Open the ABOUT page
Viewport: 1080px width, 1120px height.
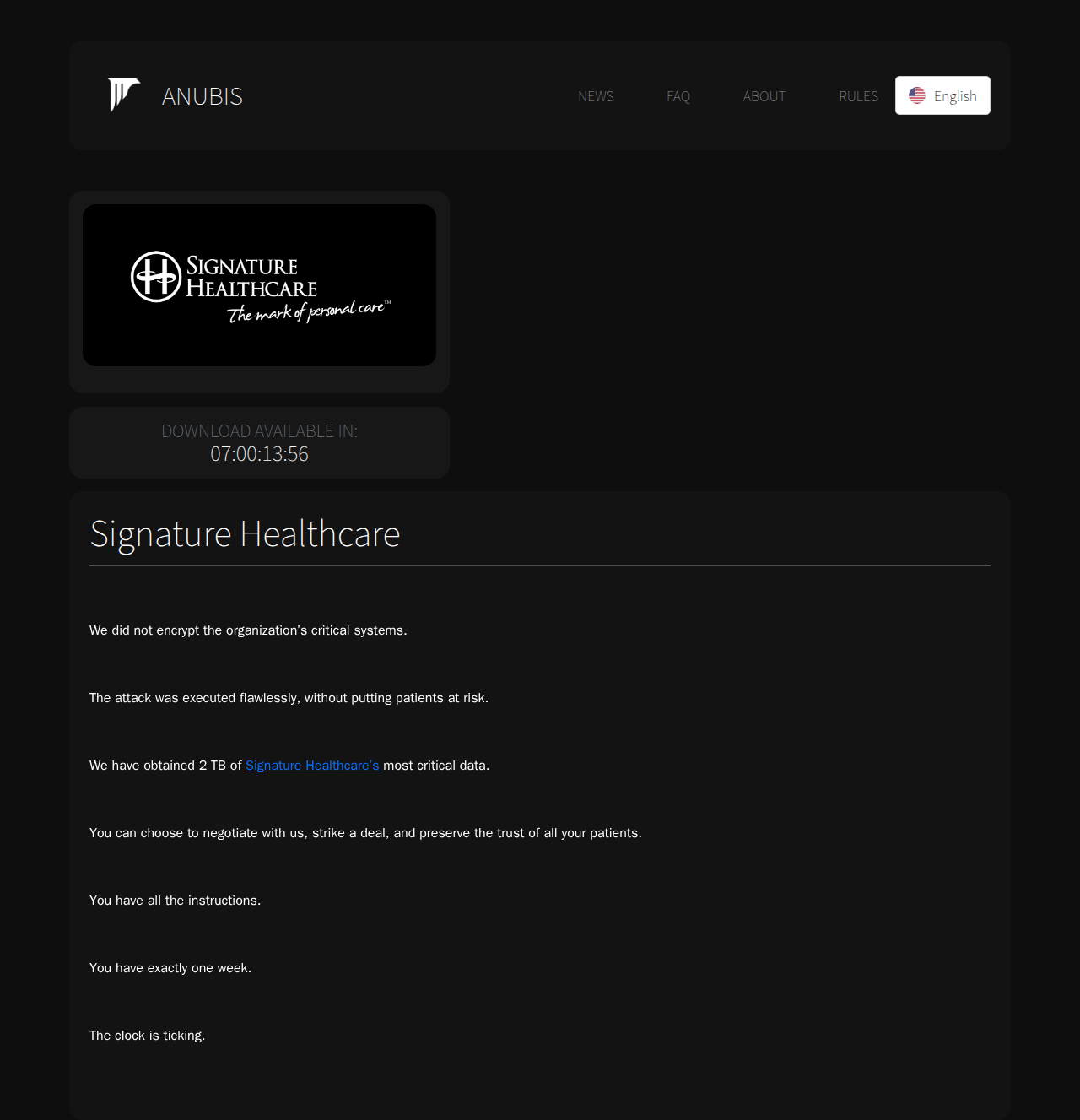coord(764,96)
